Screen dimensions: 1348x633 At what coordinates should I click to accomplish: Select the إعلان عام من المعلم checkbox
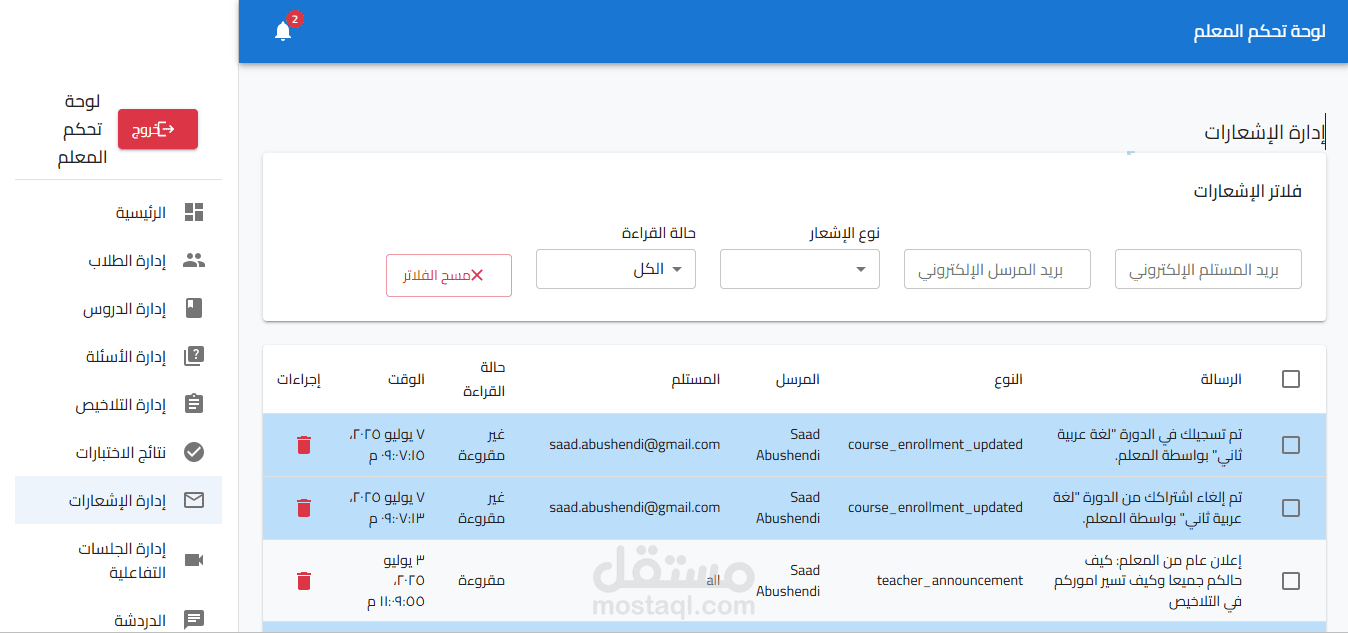(1291, 580)
